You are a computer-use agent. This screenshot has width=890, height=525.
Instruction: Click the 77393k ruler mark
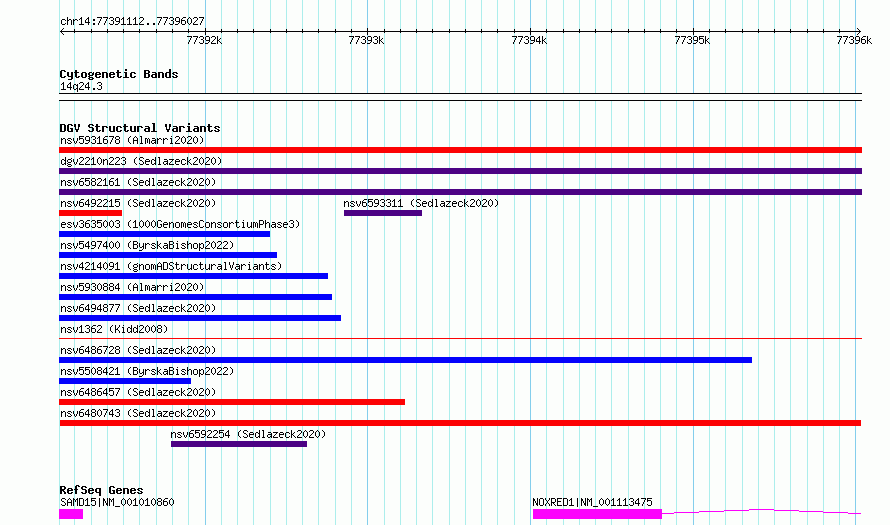pyautogui.click(x=366, y=40)
